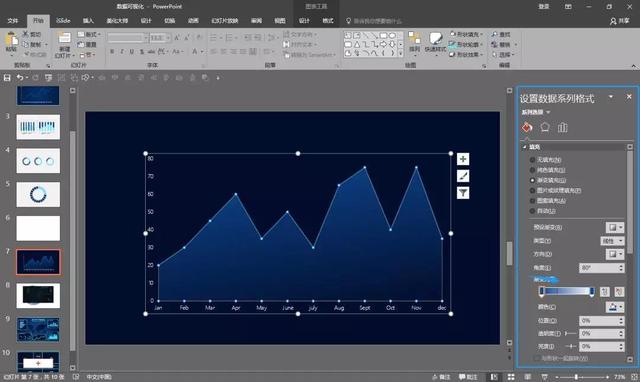This screenshot has width=640, height=382.
Task: Select slide 5 thumbnail with ring chart
Action: [x=38, y=195]
